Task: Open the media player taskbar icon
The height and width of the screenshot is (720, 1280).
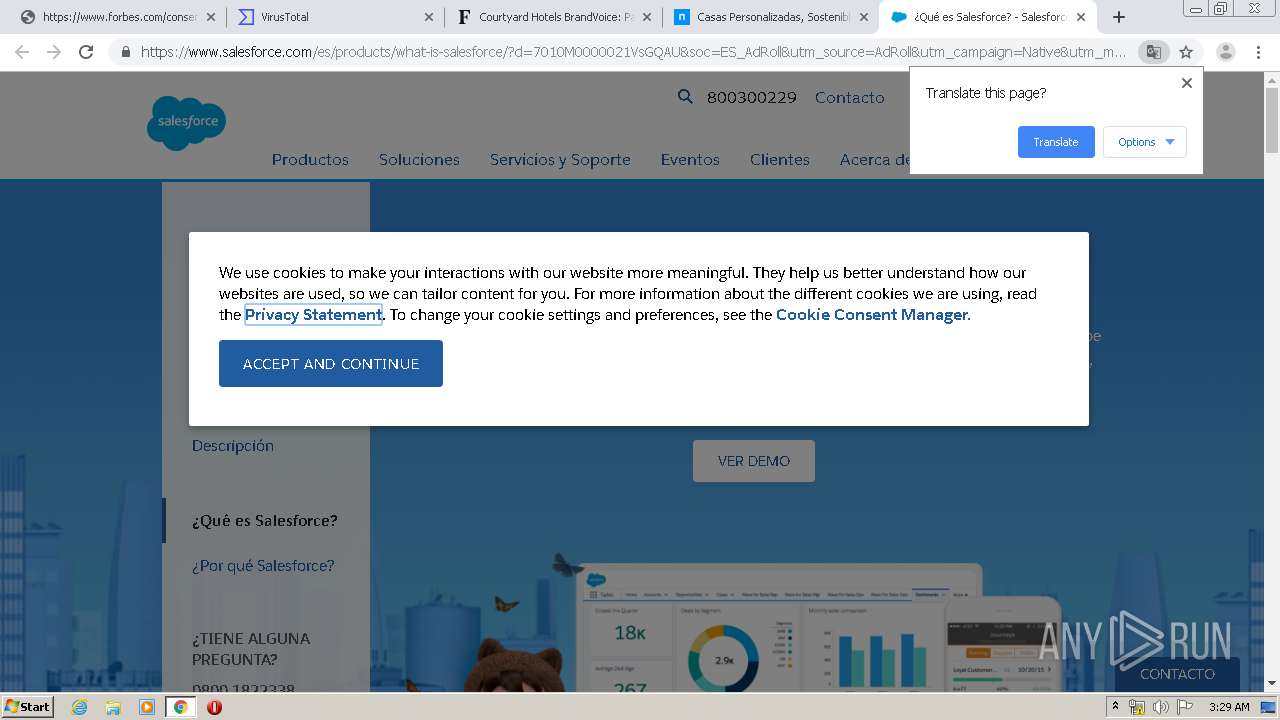Action: point(147,707)
